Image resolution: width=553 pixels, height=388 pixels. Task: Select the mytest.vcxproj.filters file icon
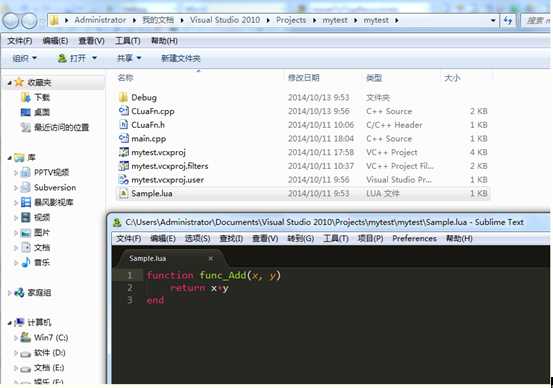coord(123,166)
